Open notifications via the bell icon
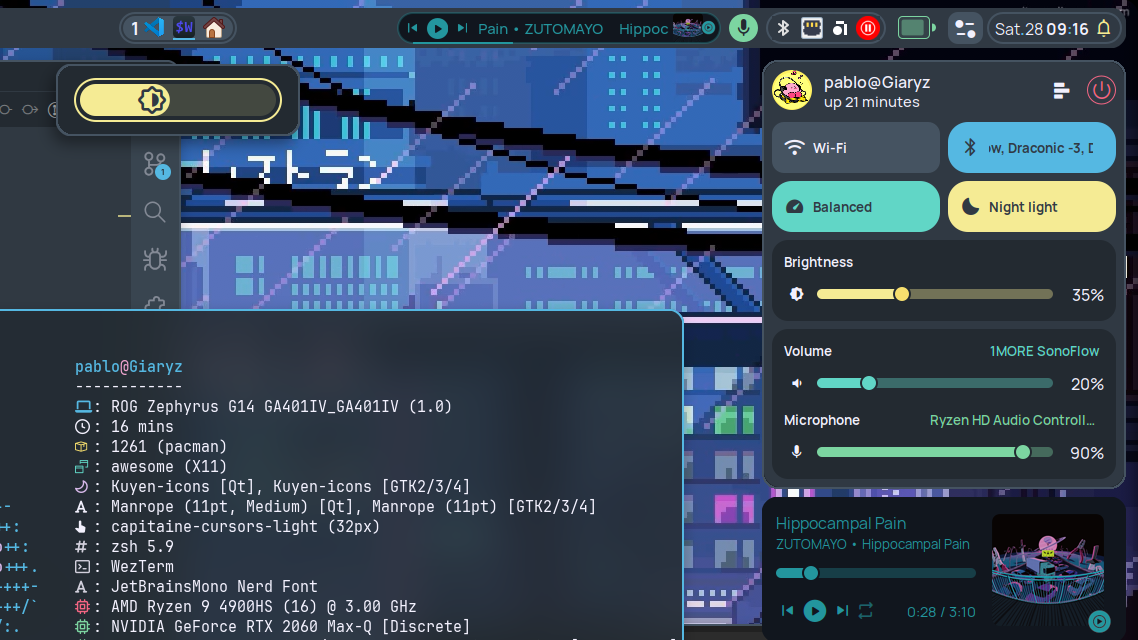This screenshot has width=1138, height=640. [x=1103, y=27]
